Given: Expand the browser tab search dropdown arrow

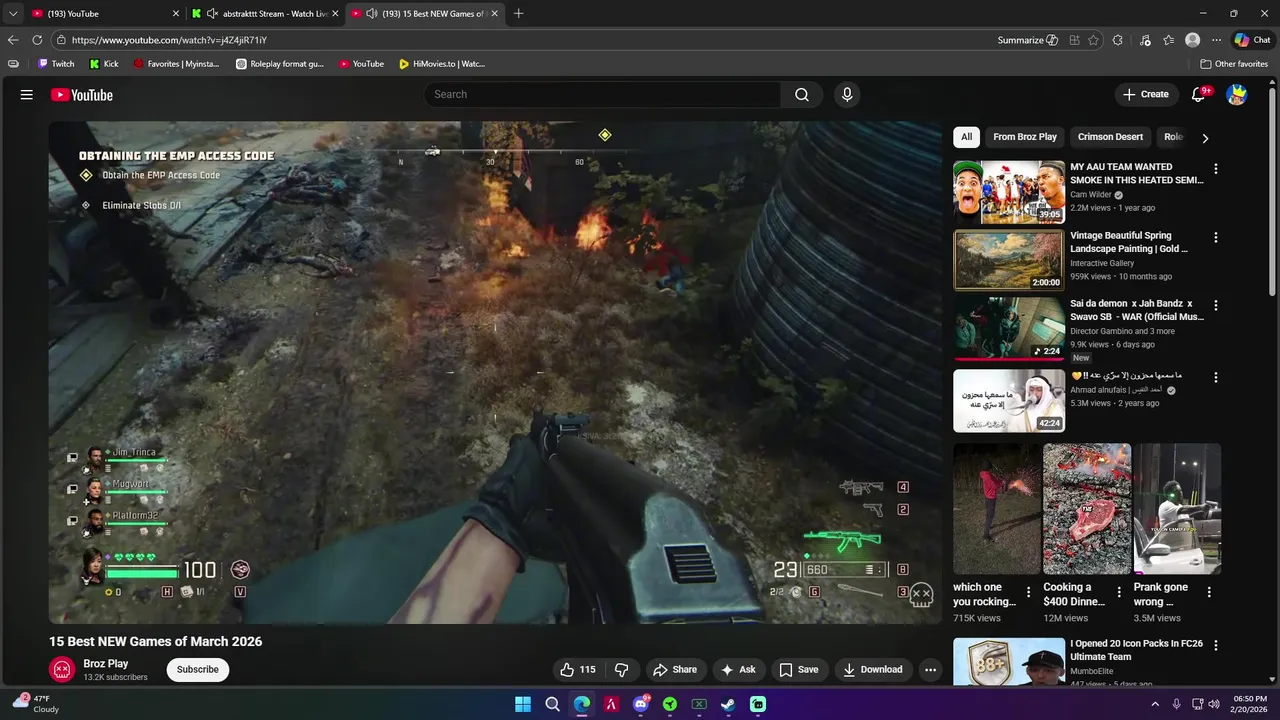Looking at the screenshot, I should click(x=13, y=14).
